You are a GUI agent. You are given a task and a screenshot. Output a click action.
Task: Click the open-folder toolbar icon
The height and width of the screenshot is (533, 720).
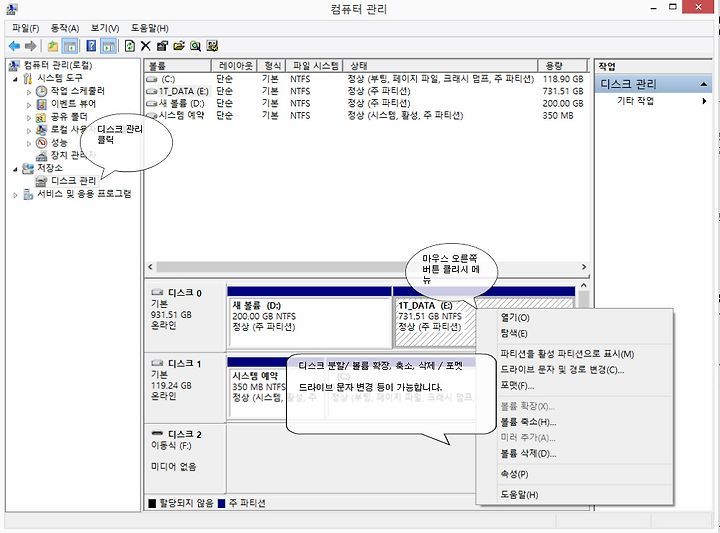[179, 46]
